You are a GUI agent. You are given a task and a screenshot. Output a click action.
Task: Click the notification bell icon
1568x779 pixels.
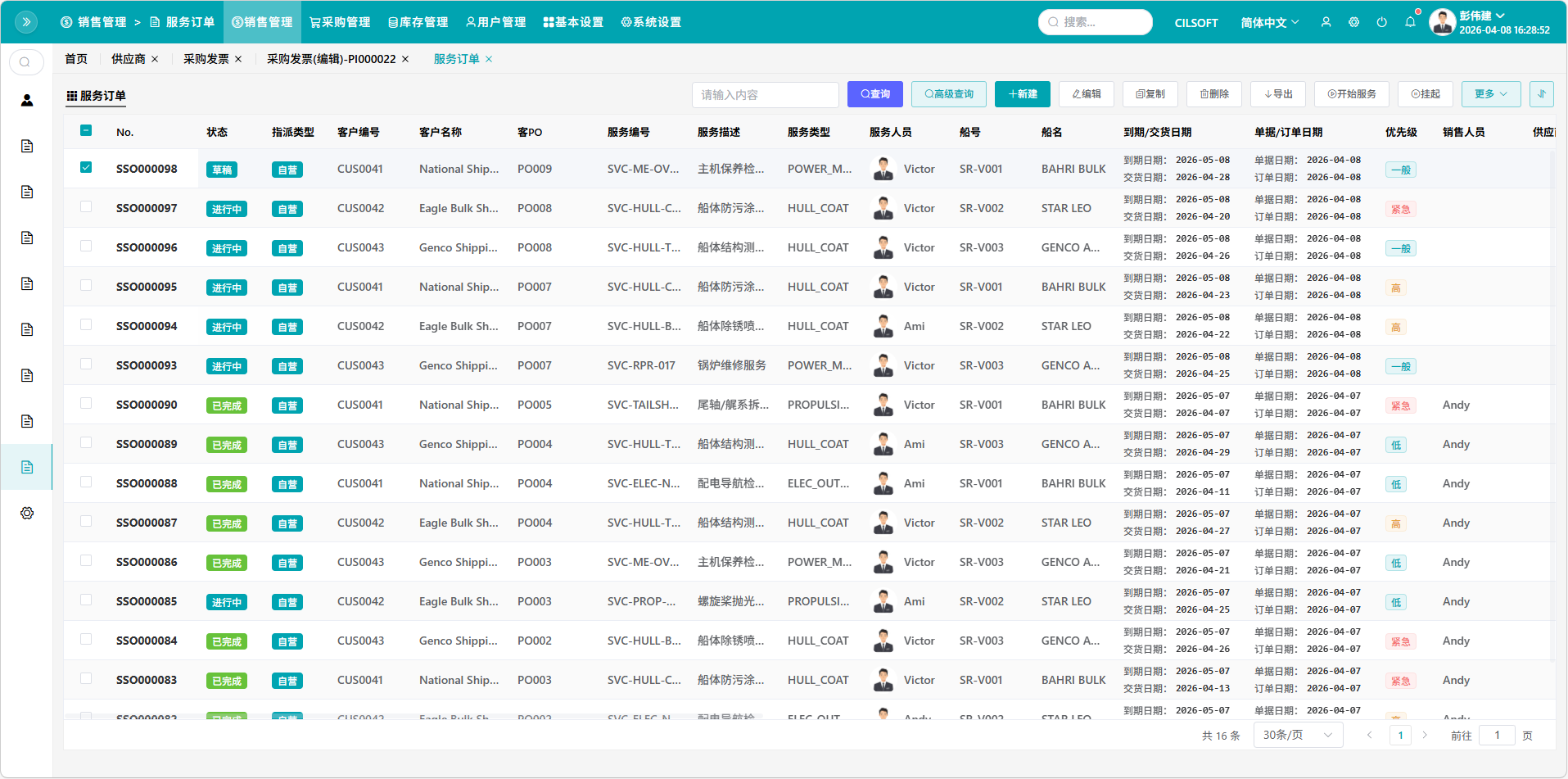tap(1410, 22)
